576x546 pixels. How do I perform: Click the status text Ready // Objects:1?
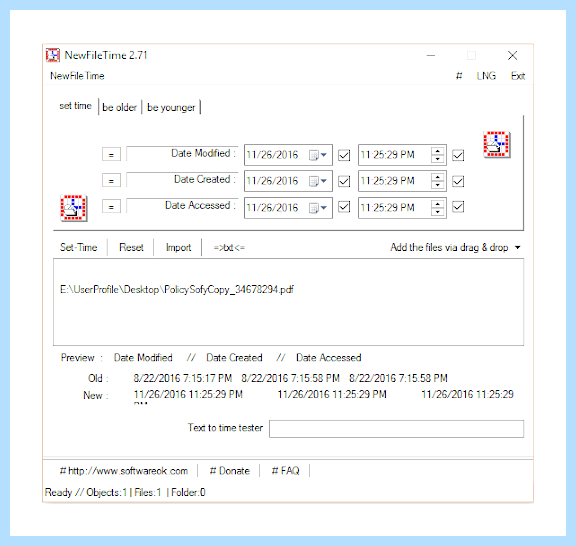click(86, 492)
